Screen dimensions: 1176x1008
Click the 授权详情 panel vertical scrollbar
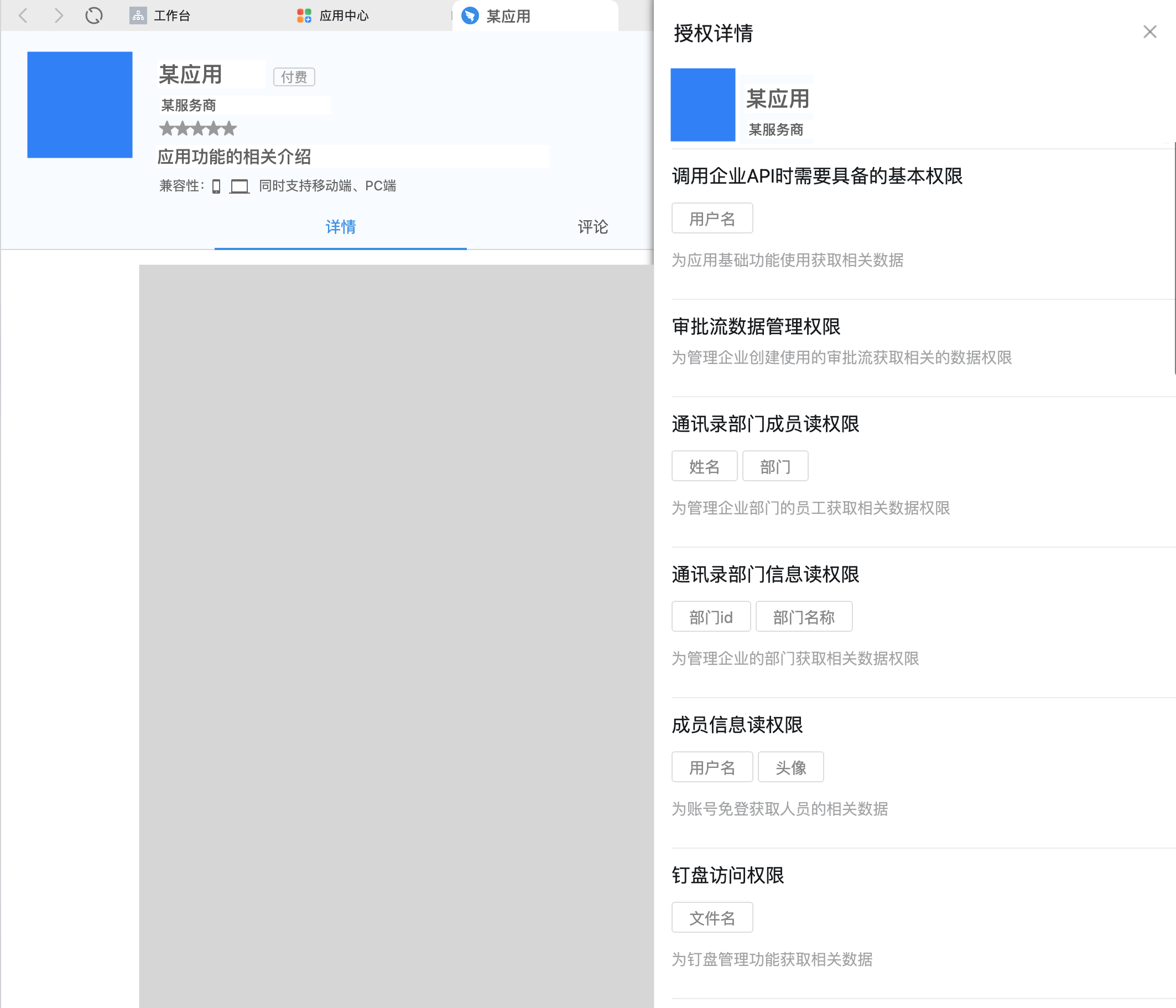point(1174,258)
